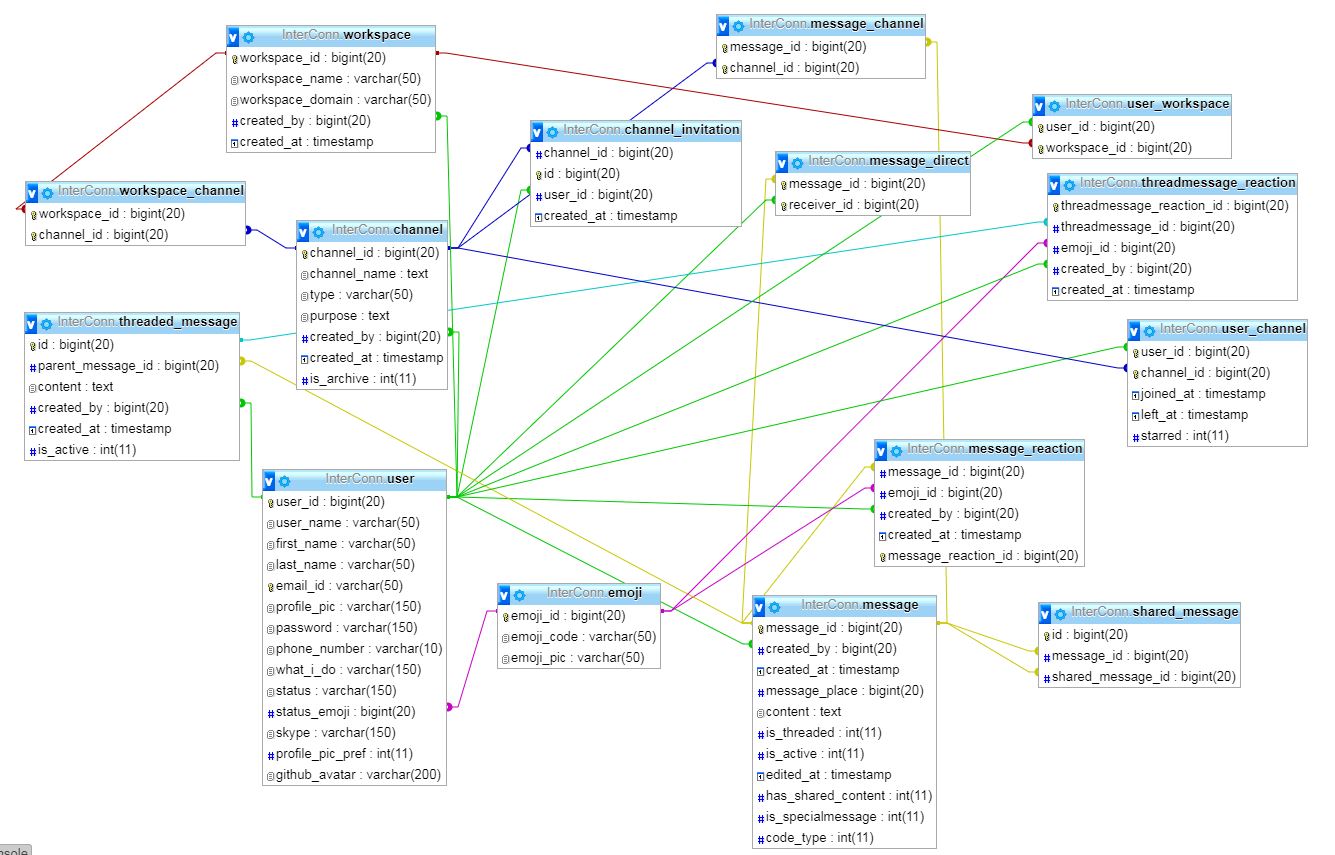This screenshot has height=855, width=1335.
Task: Collapse the emoji table with its V toggle
Action: coord(504,595)
